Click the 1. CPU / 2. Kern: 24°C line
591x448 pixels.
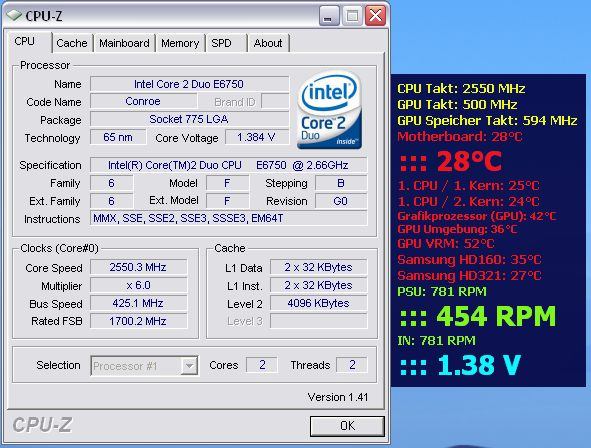469,202
